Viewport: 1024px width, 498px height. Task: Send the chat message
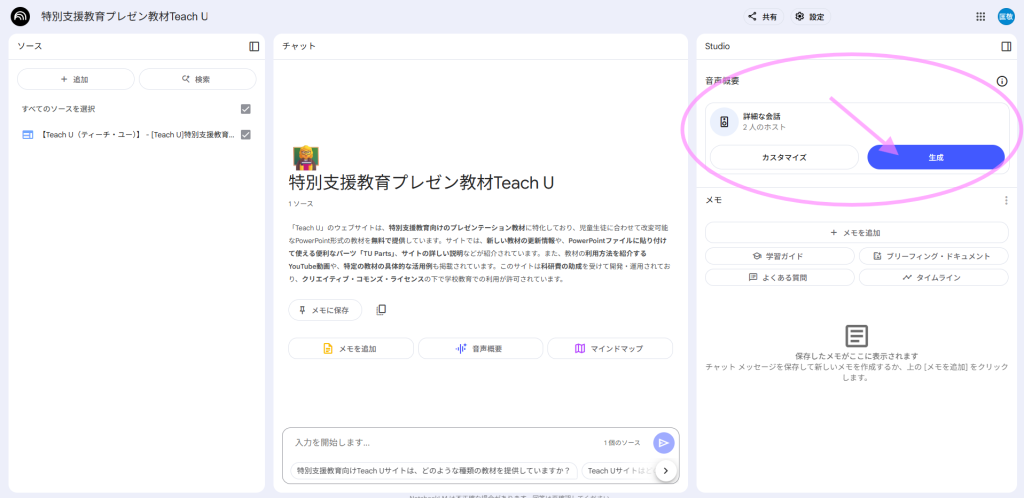click(x=664, y=443)
